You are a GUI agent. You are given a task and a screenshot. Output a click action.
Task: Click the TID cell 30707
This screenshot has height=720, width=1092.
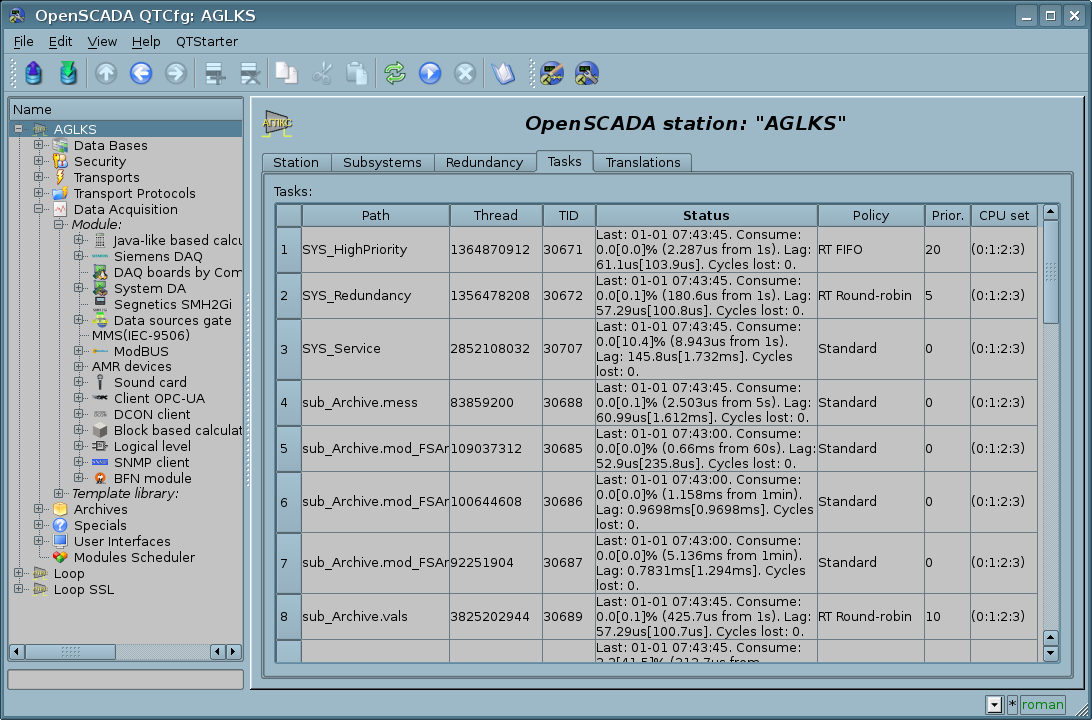569,349
